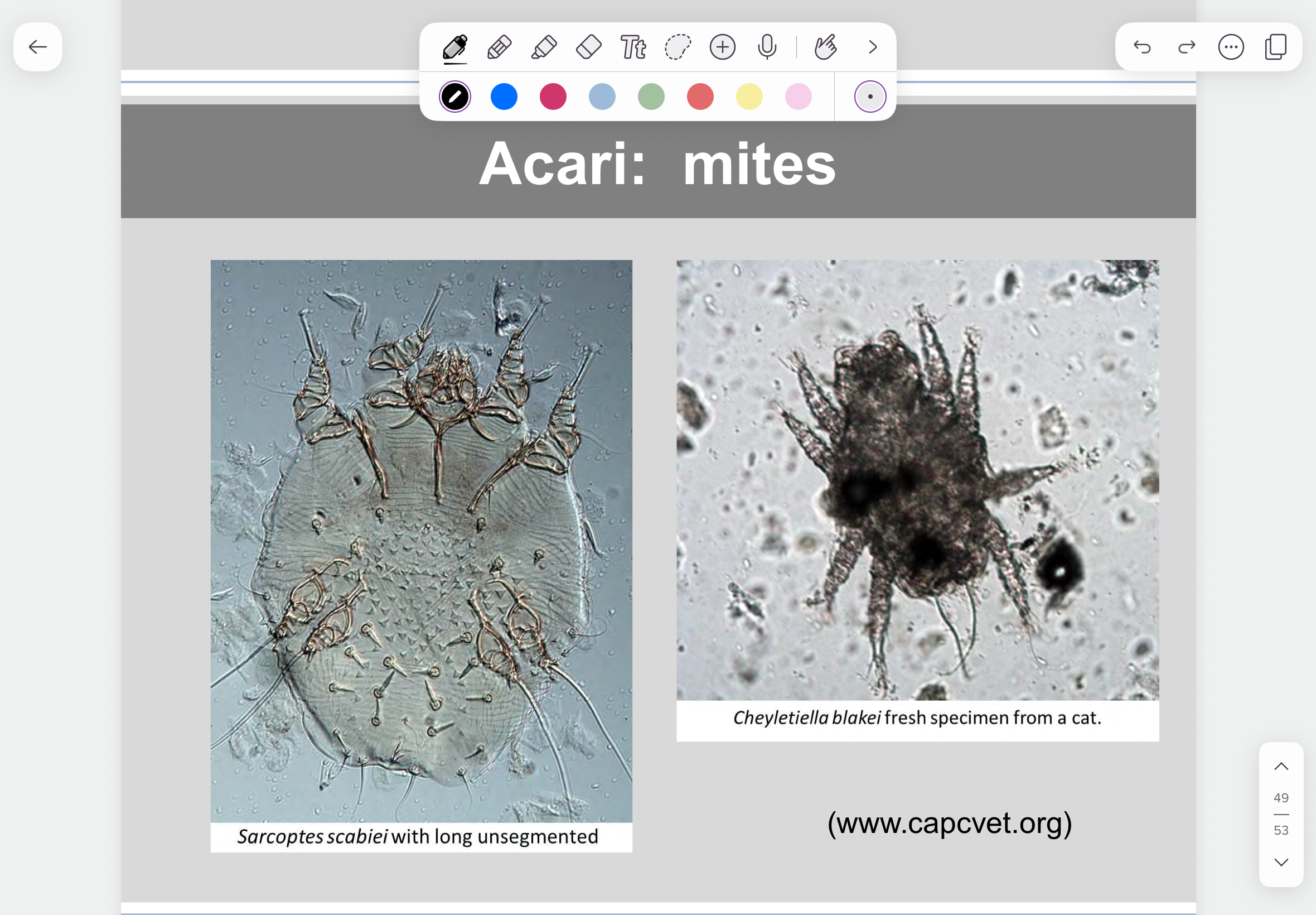
Task: Choose the green pen color
Action: coord(651,97)
